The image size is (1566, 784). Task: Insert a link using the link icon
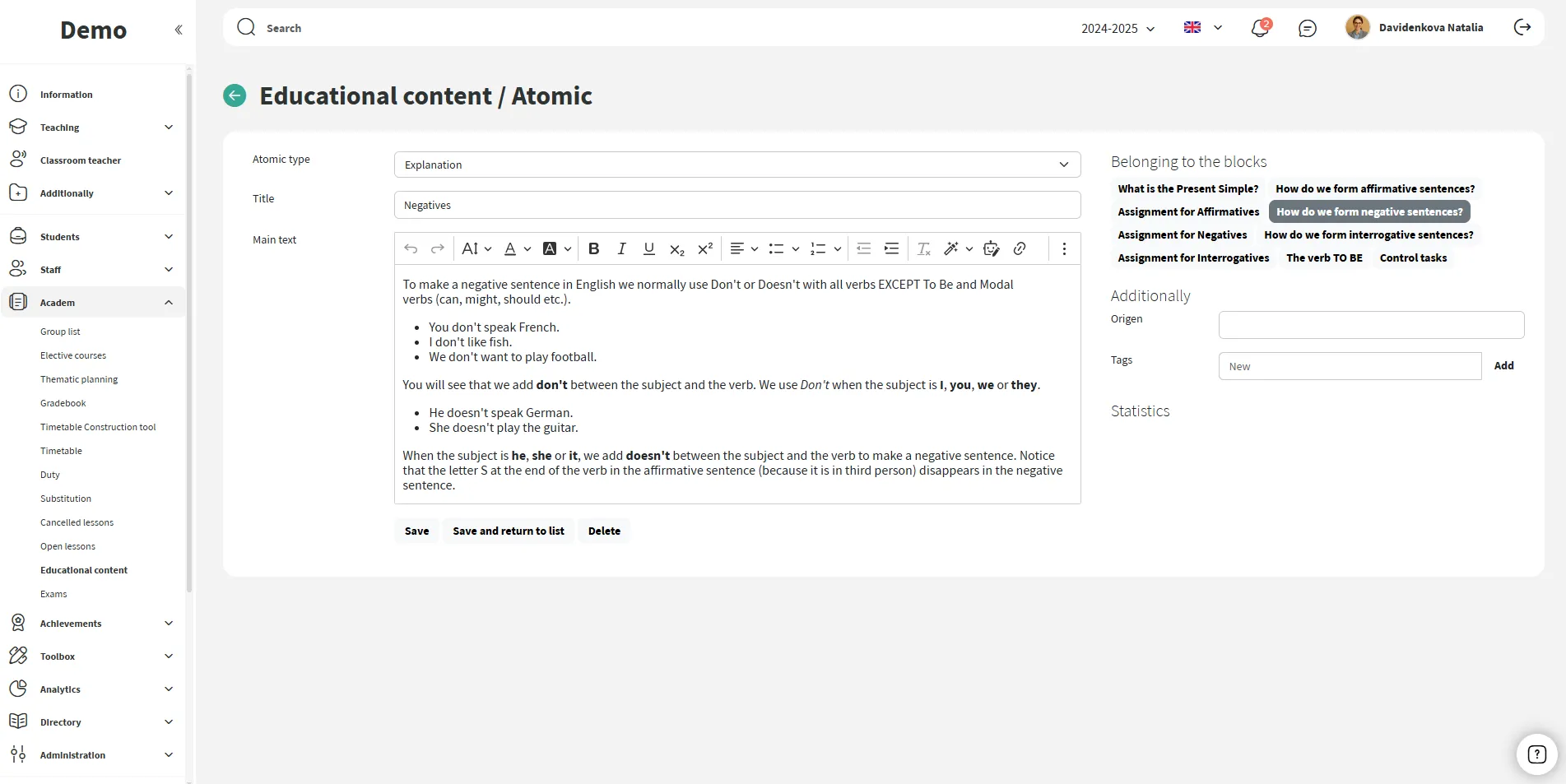1020,248
